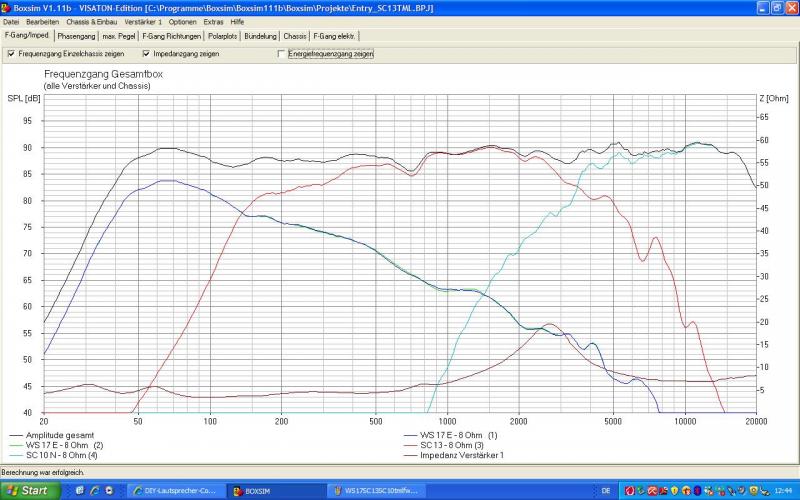Click the Boxsim title bar app icon
Viewport: 800px width, 500px height.
[x=6, y=8]
